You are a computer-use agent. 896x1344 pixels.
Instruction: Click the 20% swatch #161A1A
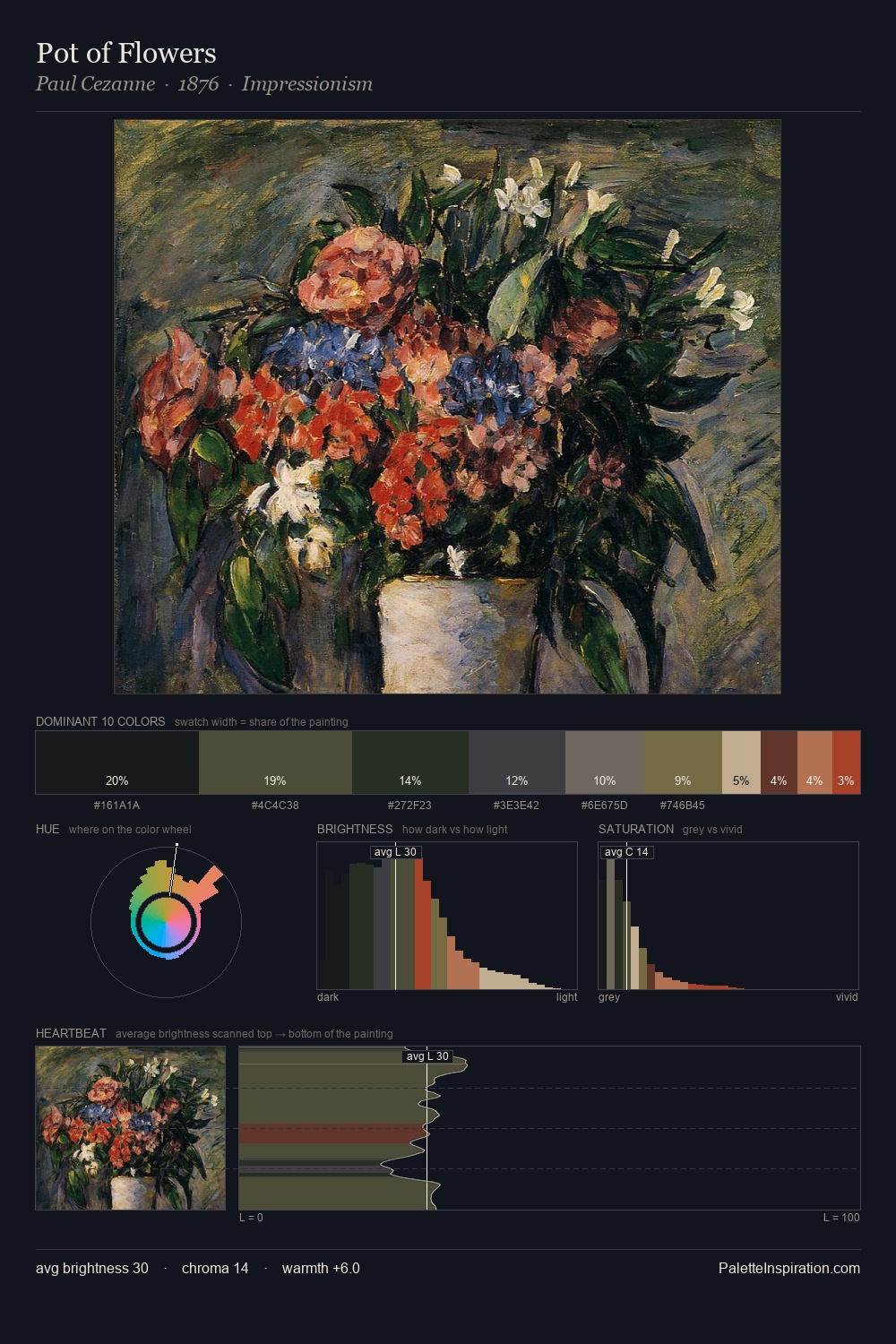click(117, 762)
